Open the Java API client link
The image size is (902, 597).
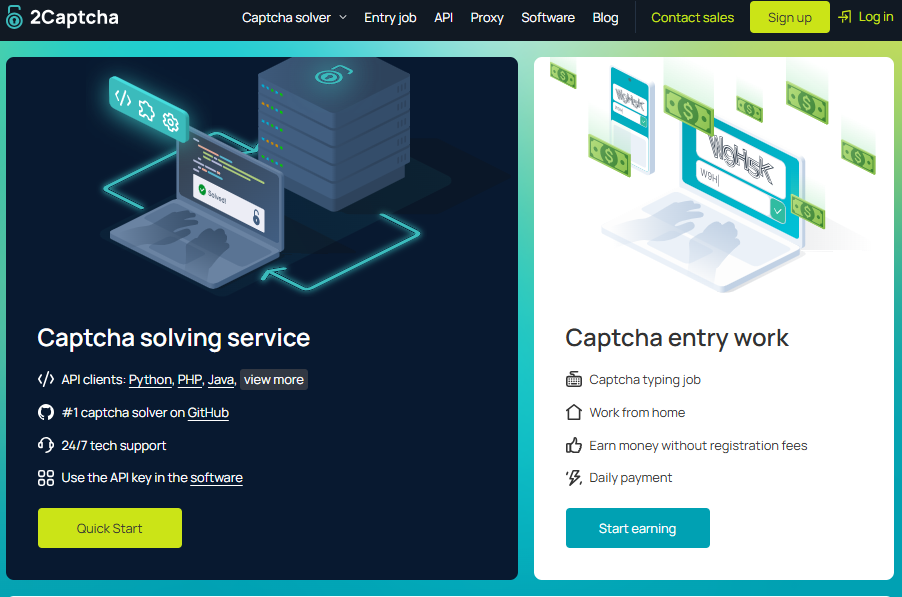pos(220,380)
